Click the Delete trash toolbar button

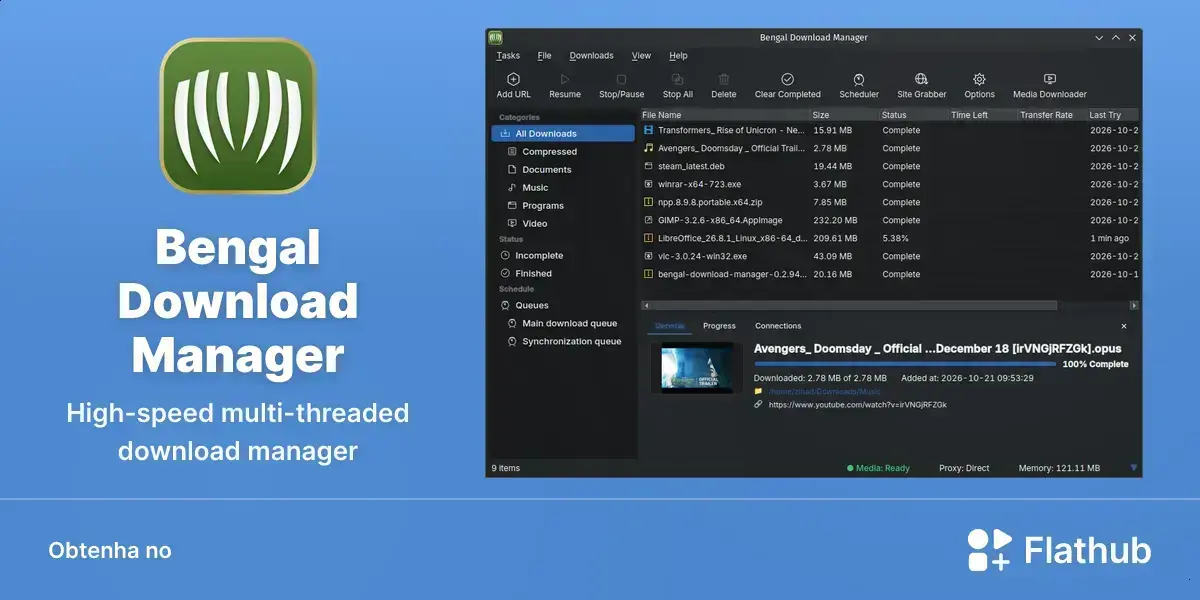click(724, 86)
